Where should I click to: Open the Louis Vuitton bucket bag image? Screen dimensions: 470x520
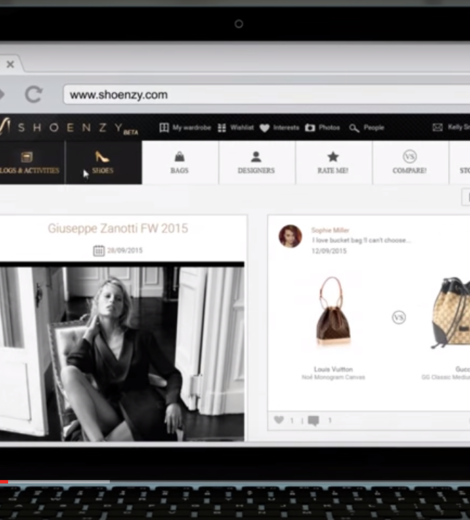(x=333, y=312)
